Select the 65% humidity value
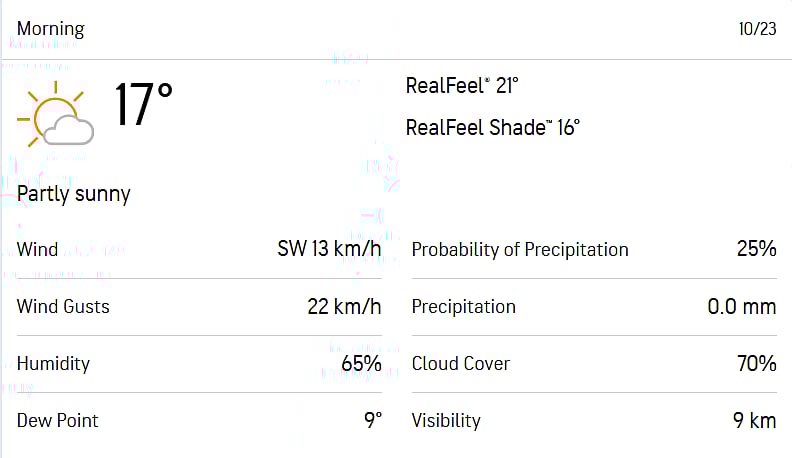The image size is (792, 458). click(361, 363)
